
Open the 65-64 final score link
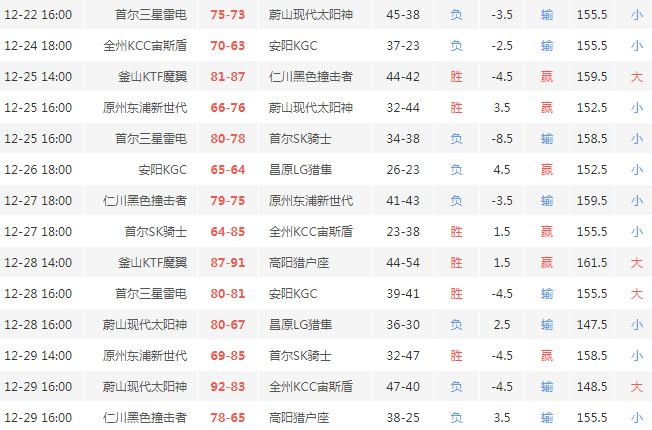click(227, 170)
